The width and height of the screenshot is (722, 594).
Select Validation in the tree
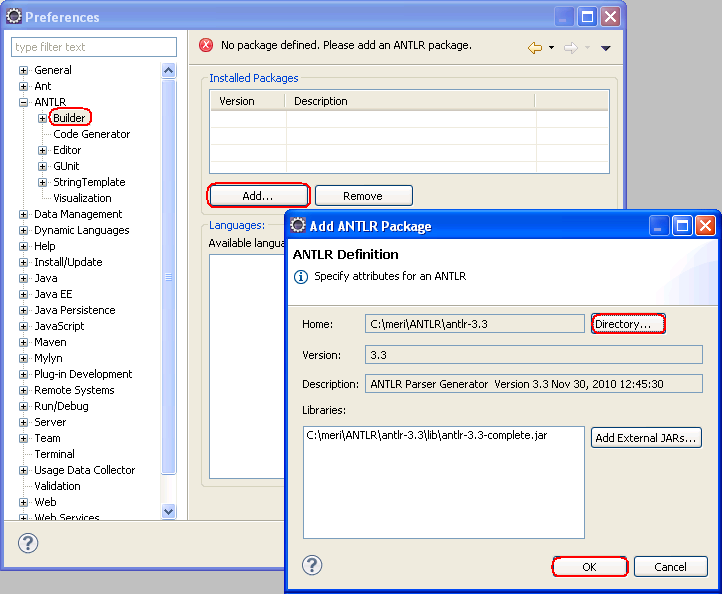pyautogui.click(x=57, y=486)
